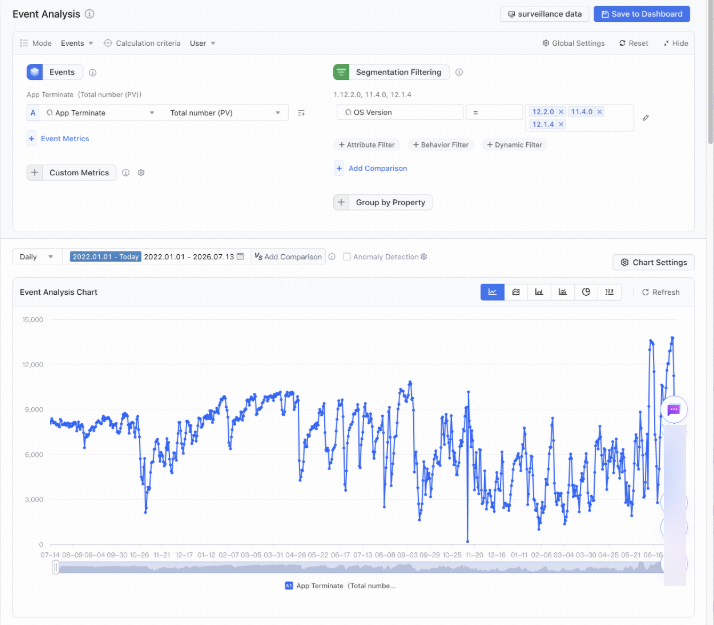Enable the Anomaly Detection checkbox
Image resolution: width=714 pixels, height=625 pixels.
(347, 257)
